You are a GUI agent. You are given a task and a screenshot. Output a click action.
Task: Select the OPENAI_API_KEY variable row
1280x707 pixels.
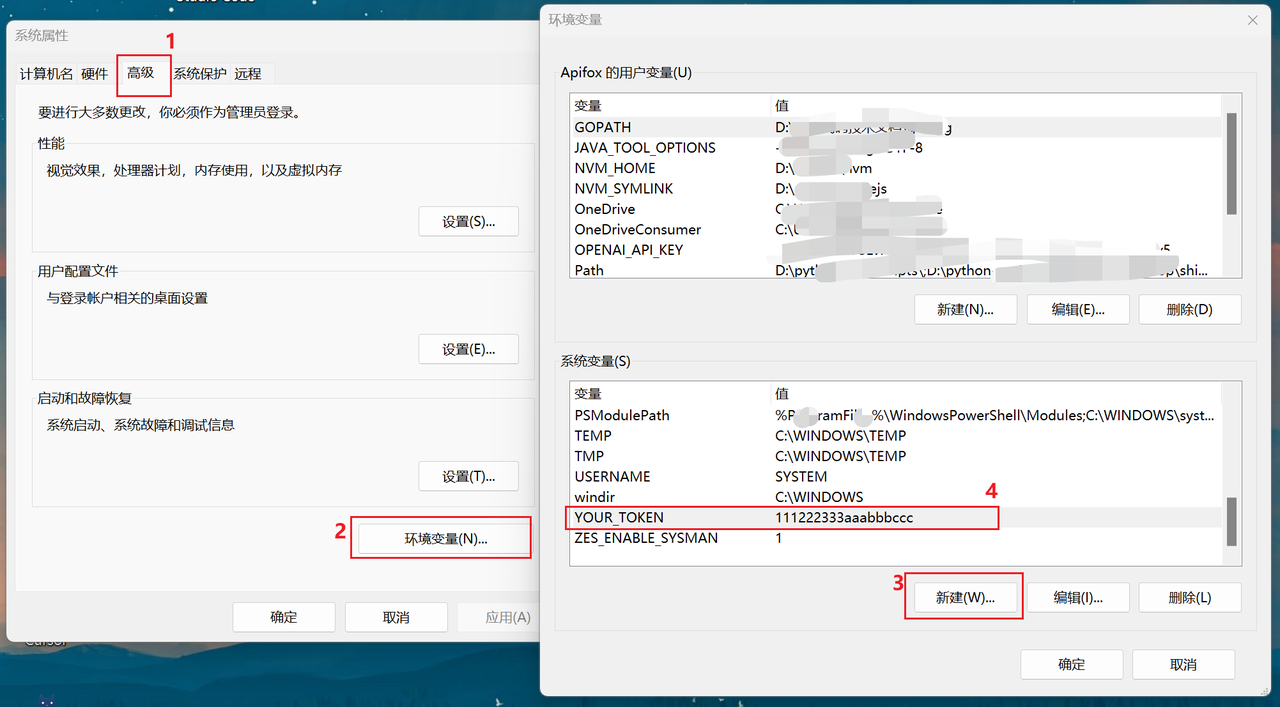[896, 250]
